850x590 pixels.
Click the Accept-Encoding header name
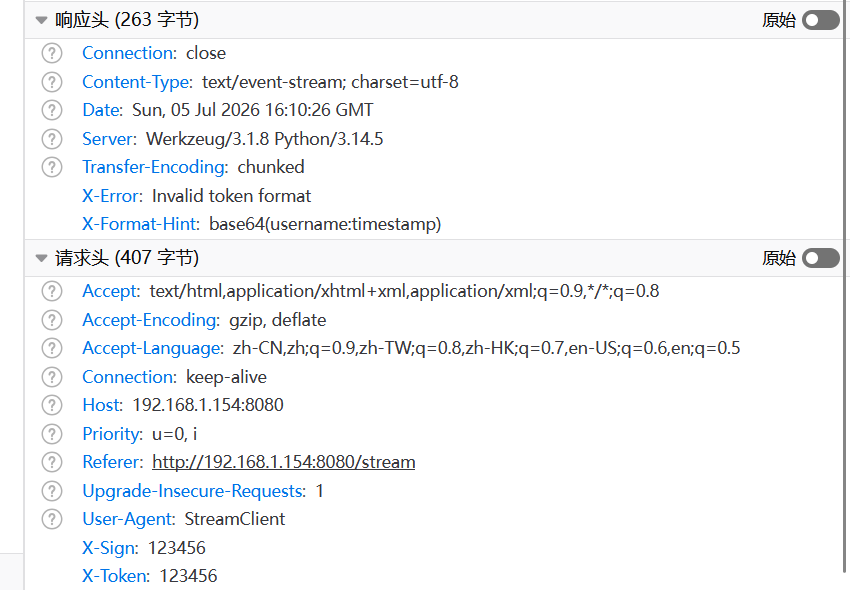[151, 320]
